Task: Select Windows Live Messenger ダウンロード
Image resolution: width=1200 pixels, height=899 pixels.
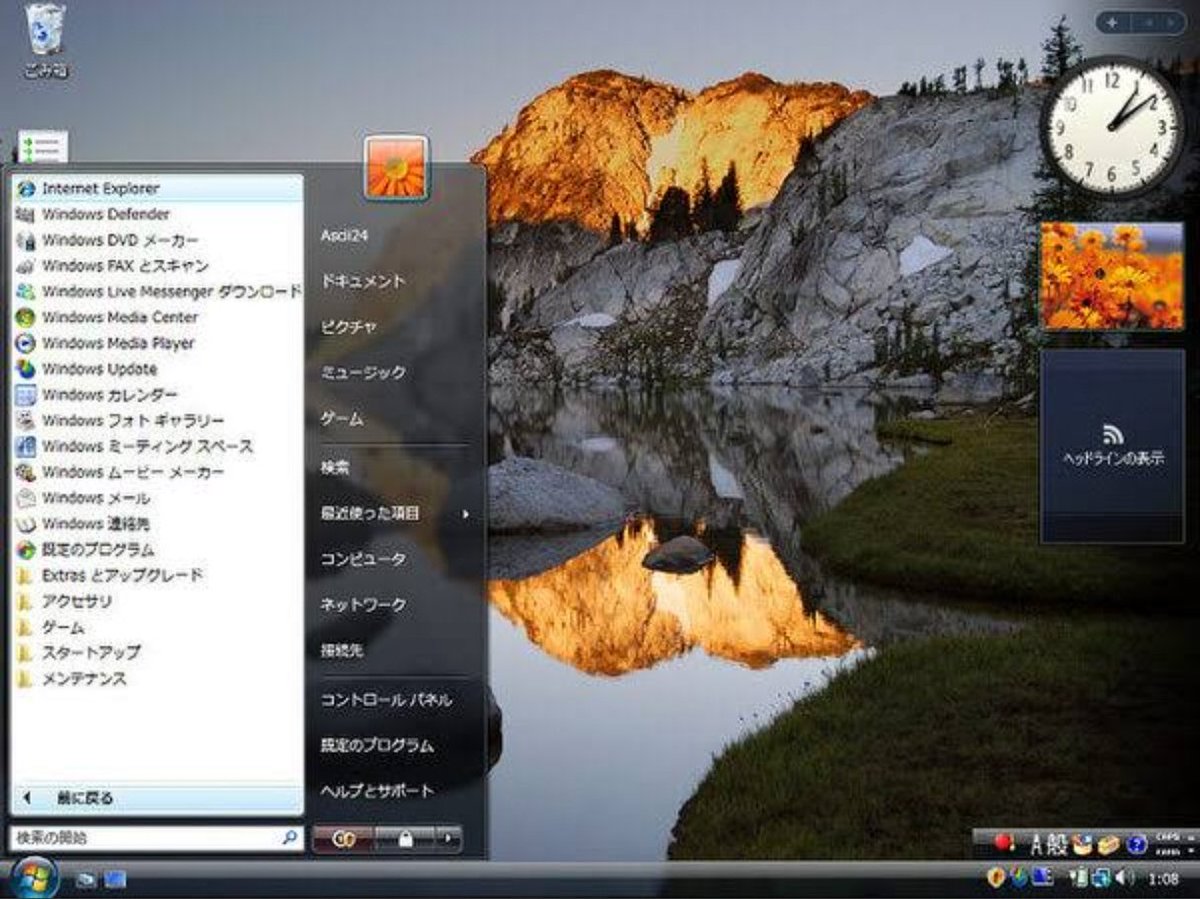Action: tap(157, 292)
